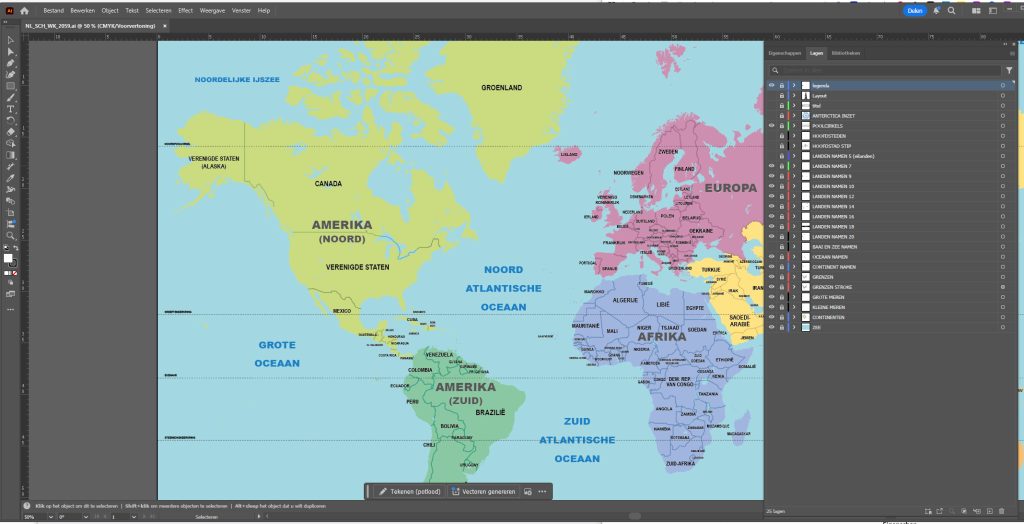Viewport: 1024px width, 524px height.
Task: Click the LANDEN NAMEN 18 layer thumbnail
Action: 805,227
